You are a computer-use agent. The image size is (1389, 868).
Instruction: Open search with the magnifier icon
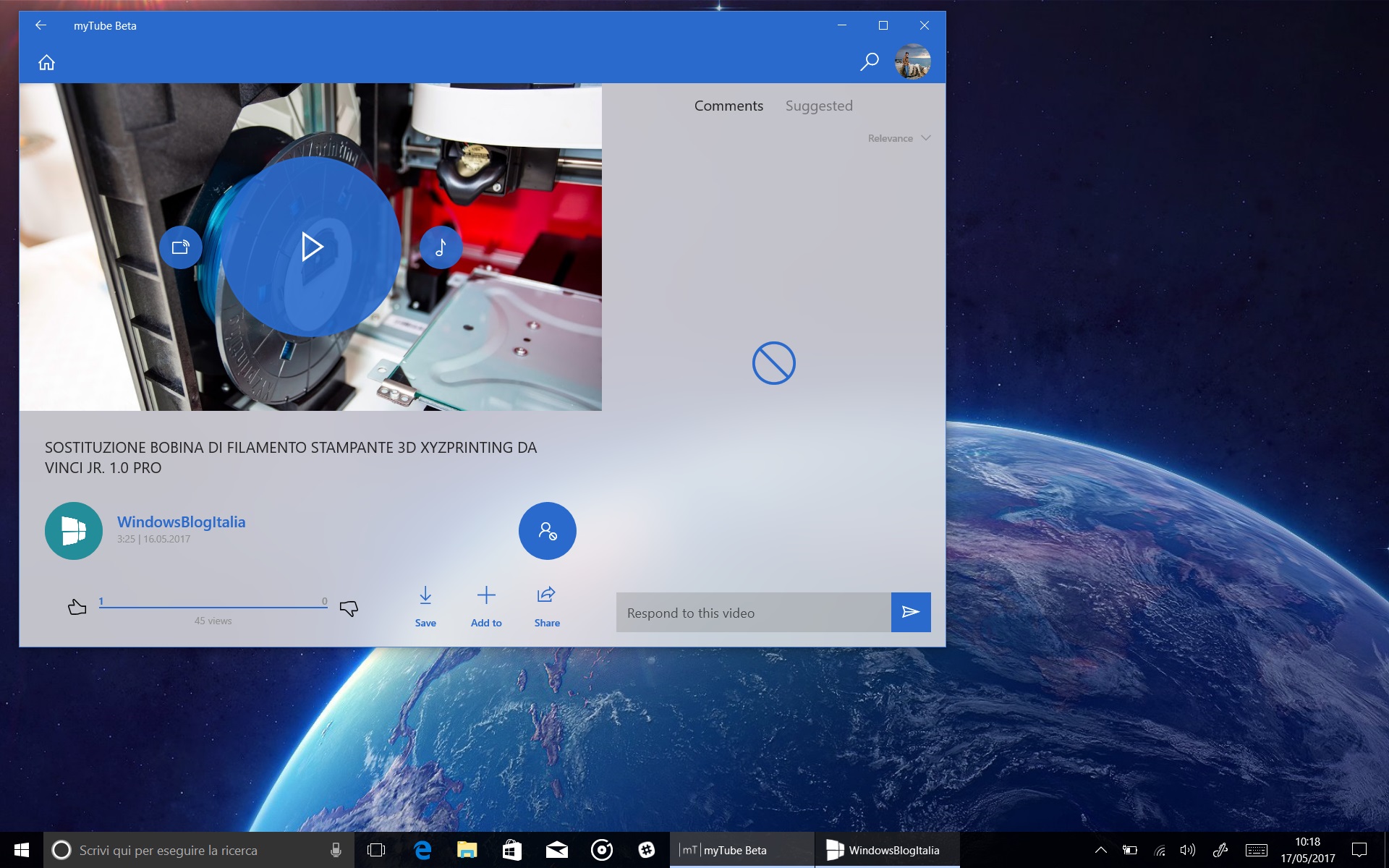[x=869, y=62]
